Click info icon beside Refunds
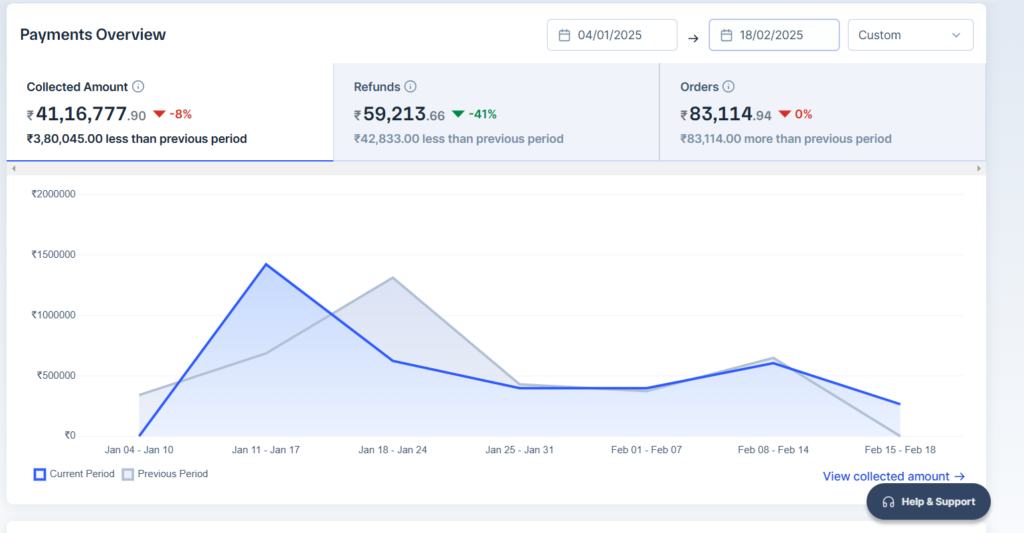This screenshot has height=533, width=1024. pos(410,87)
